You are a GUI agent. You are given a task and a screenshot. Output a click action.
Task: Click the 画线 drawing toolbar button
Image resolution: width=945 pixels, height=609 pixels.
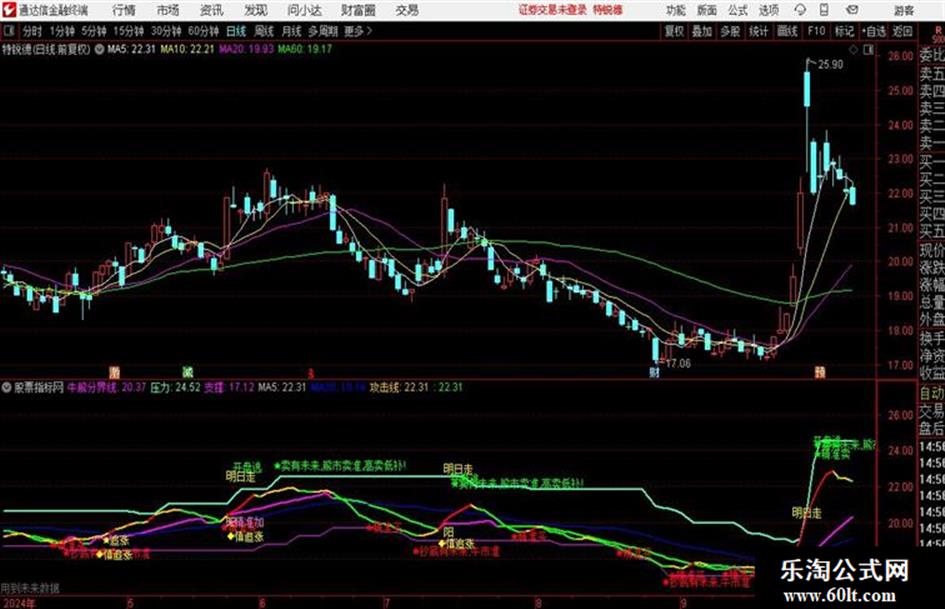[x=787, y=31]
